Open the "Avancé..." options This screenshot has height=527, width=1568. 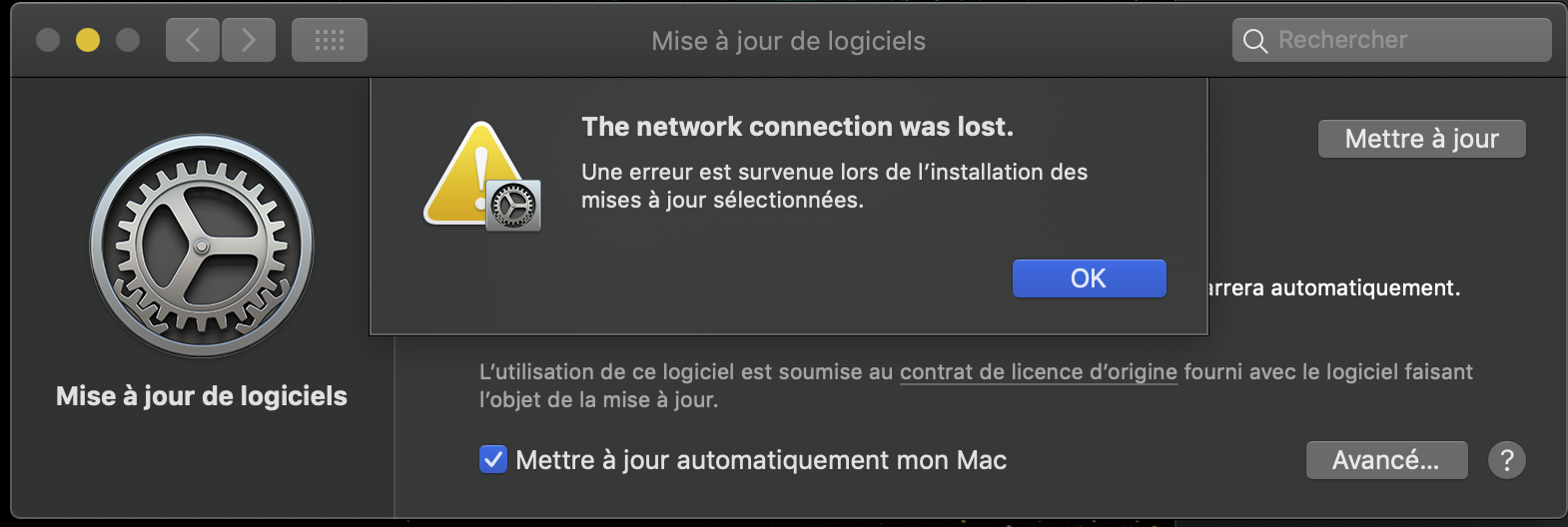1386,460
